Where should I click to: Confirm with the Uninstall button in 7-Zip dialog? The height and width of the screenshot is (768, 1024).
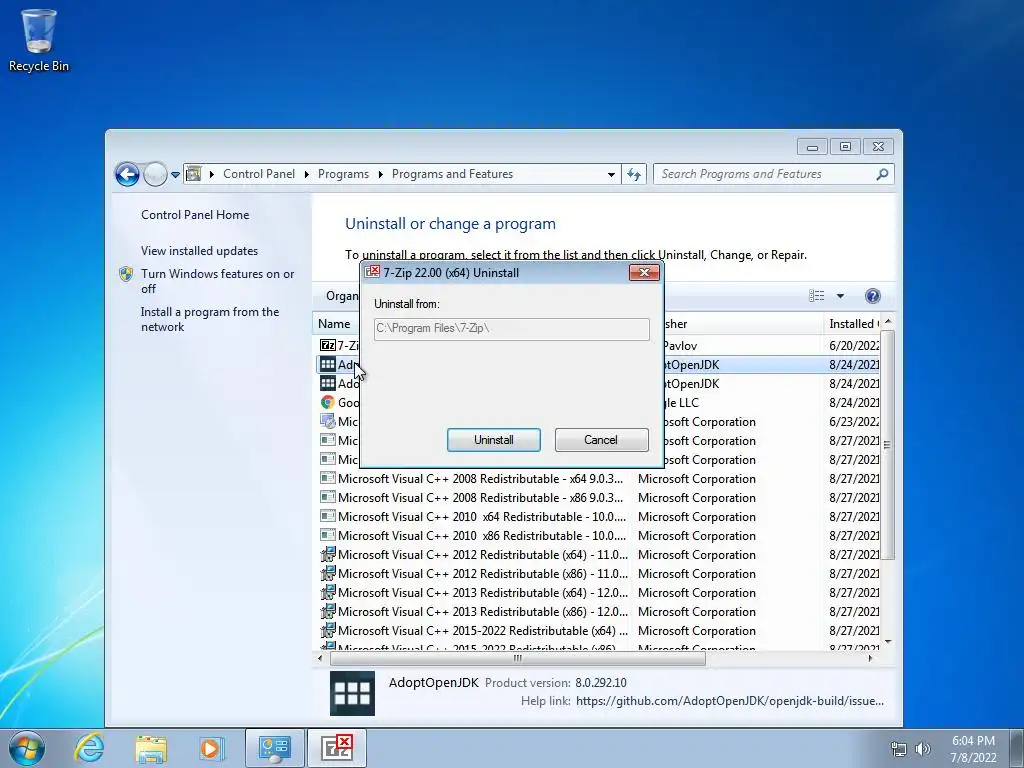[x=494, y=440]
